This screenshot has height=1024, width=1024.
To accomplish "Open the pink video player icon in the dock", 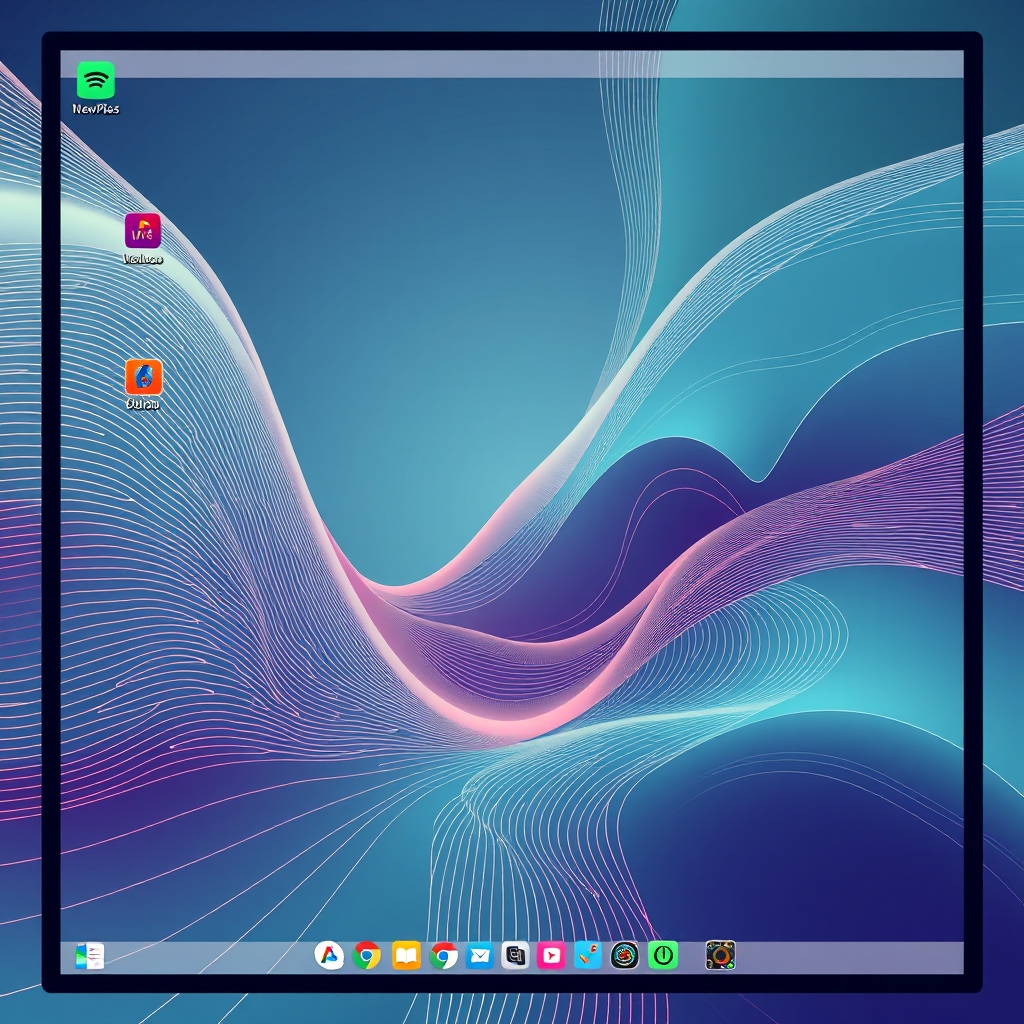I will pos(552,956).
